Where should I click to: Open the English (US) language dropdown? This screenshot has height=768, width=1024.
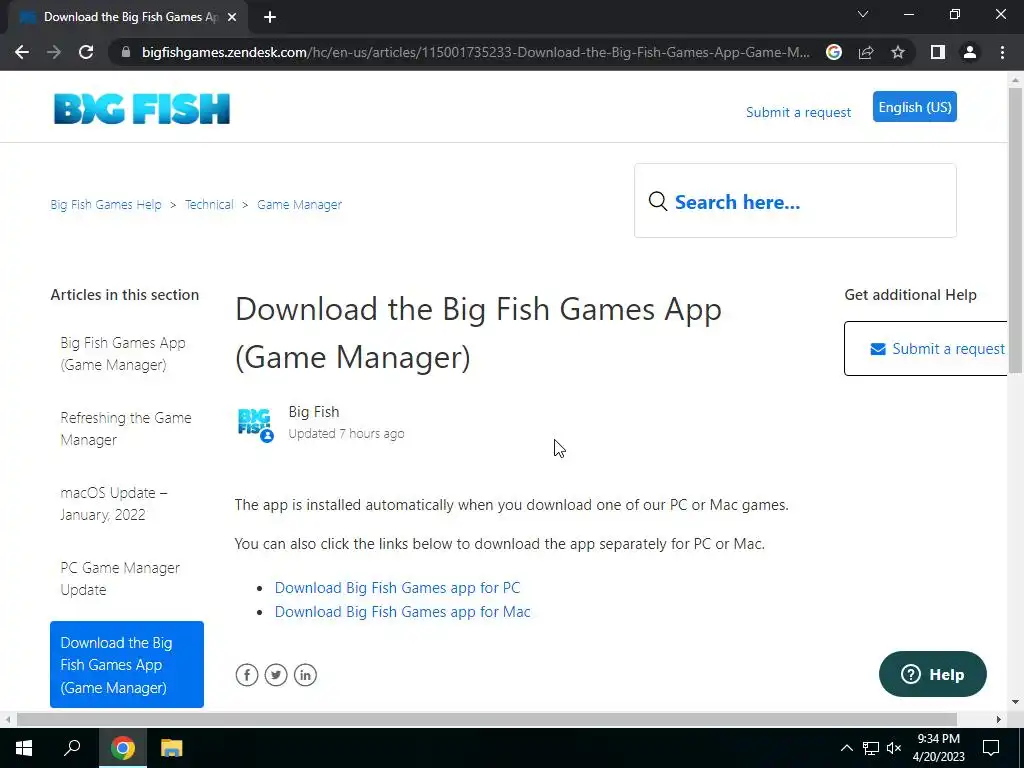[914, 106]
